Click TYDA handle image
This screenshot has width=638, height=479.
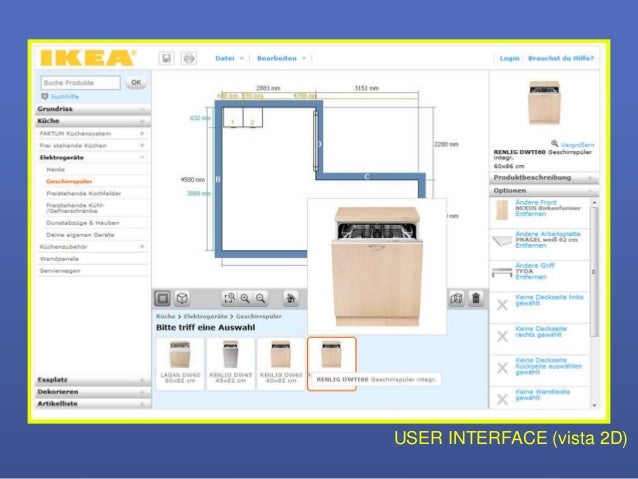tap(502, 272)
